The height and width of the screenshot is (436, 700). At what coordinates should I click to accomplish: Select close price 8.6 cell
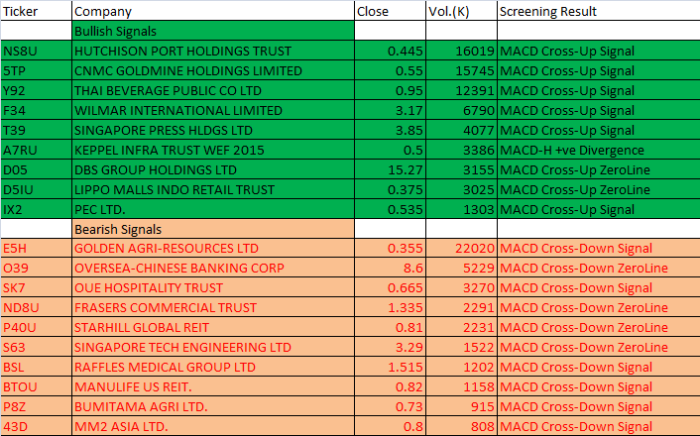click(x=390, y=268)
